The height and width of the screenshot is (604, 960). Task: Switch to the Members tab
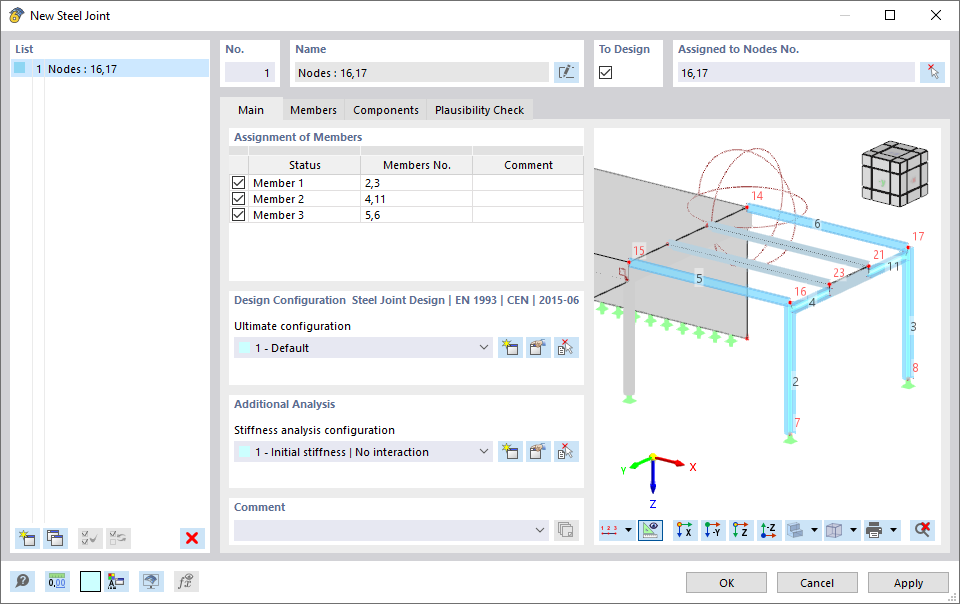[x=313, y=110]
